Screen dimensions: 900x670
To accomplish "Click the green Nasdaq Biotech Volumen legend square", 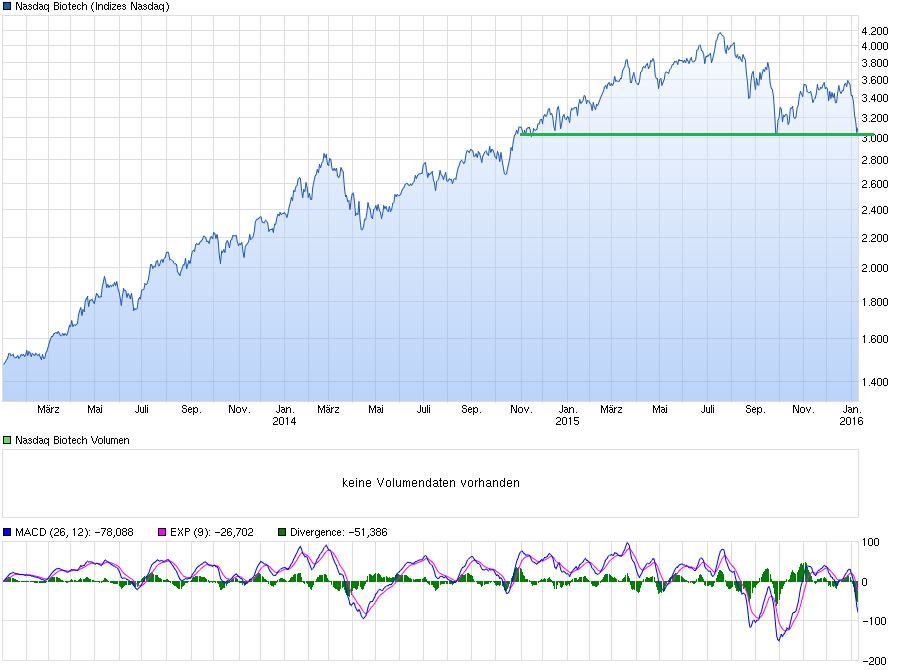I will pyautogui.click(x=8, y=440).
